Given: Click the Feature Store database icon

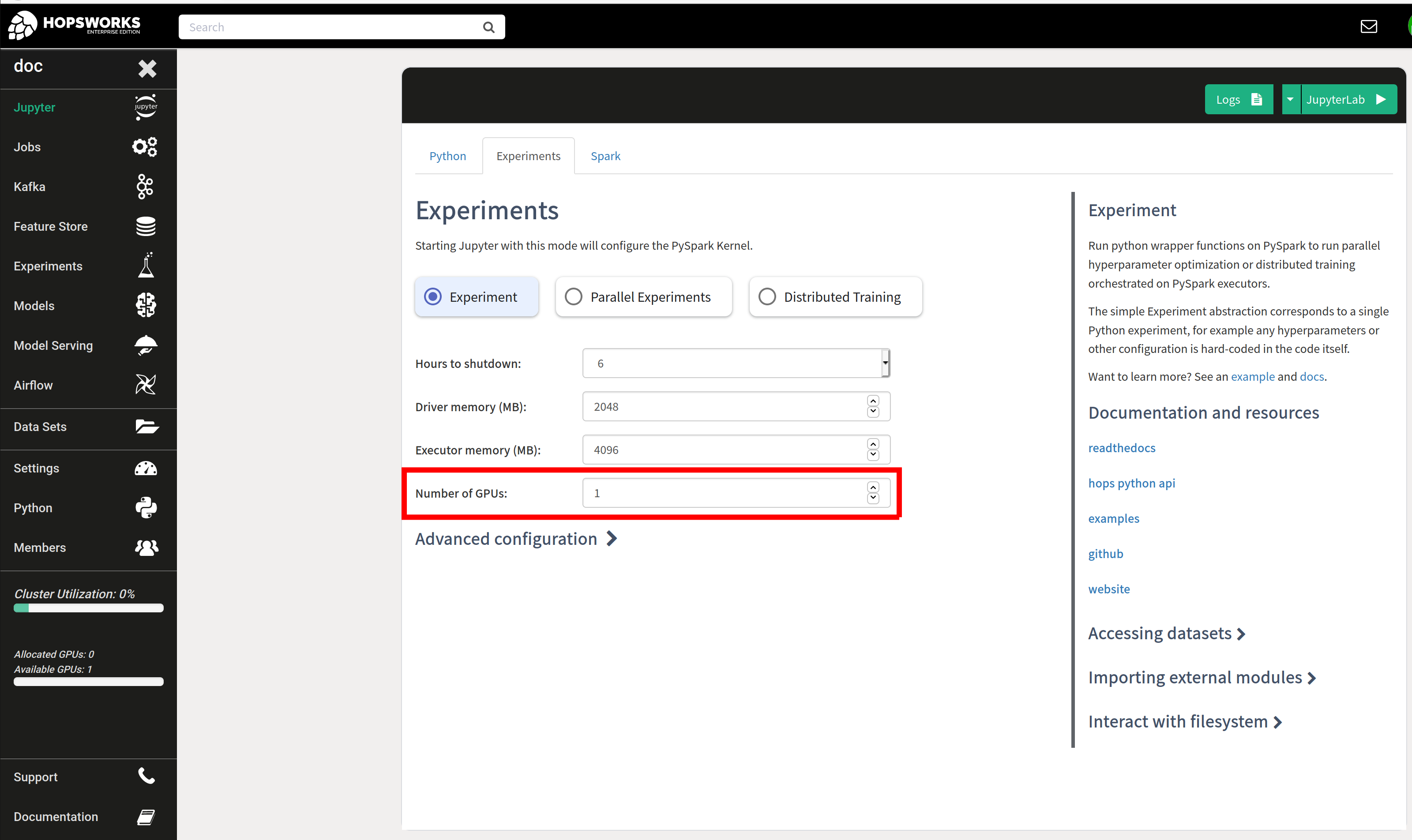Looking at the screenshot, I should click(x=146, y=226).
